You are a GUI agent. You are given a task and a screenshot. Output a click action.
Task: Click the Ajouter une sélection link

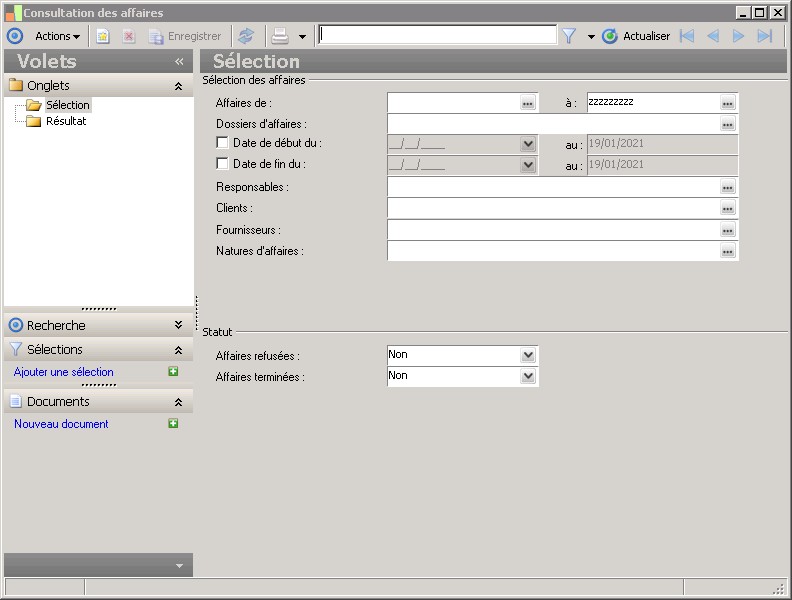click(x=64, y=372)
